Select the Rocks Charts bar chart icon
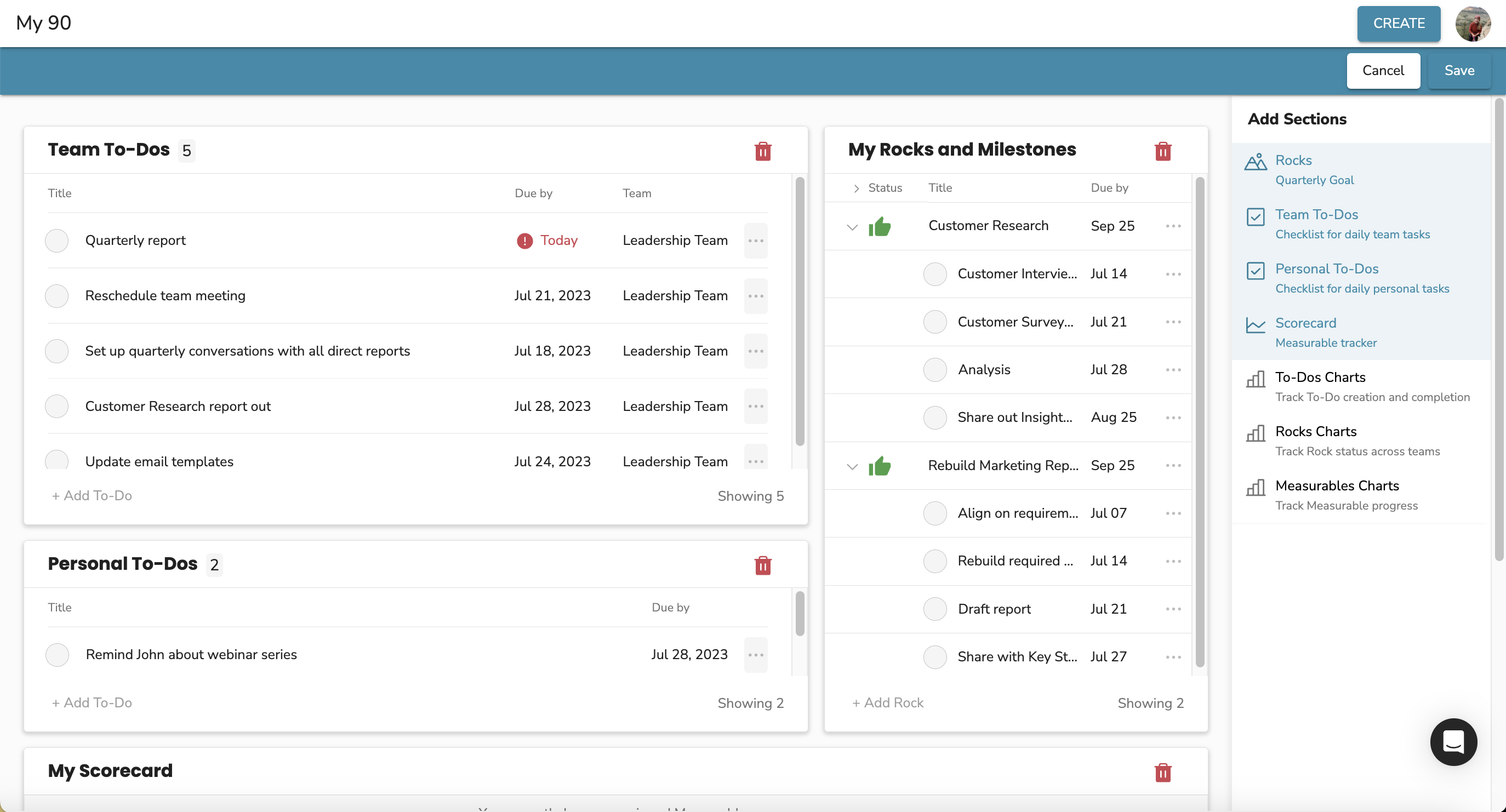The height and width of the screenshot is (812, 1506). click(x=1255, y=431)
